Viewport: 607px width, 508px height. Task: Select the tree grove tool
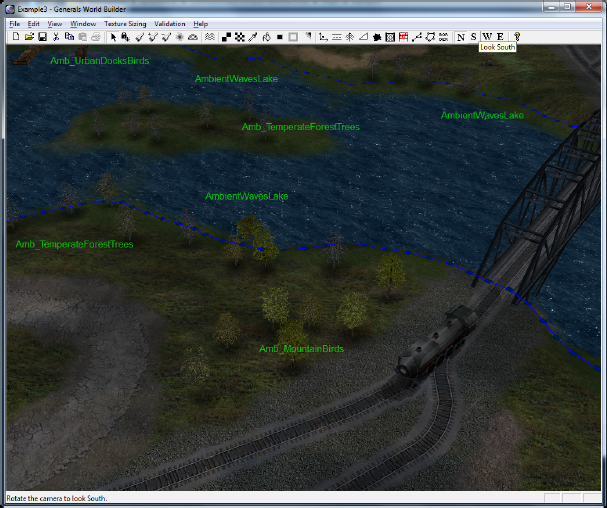click(x=350, y=37)
